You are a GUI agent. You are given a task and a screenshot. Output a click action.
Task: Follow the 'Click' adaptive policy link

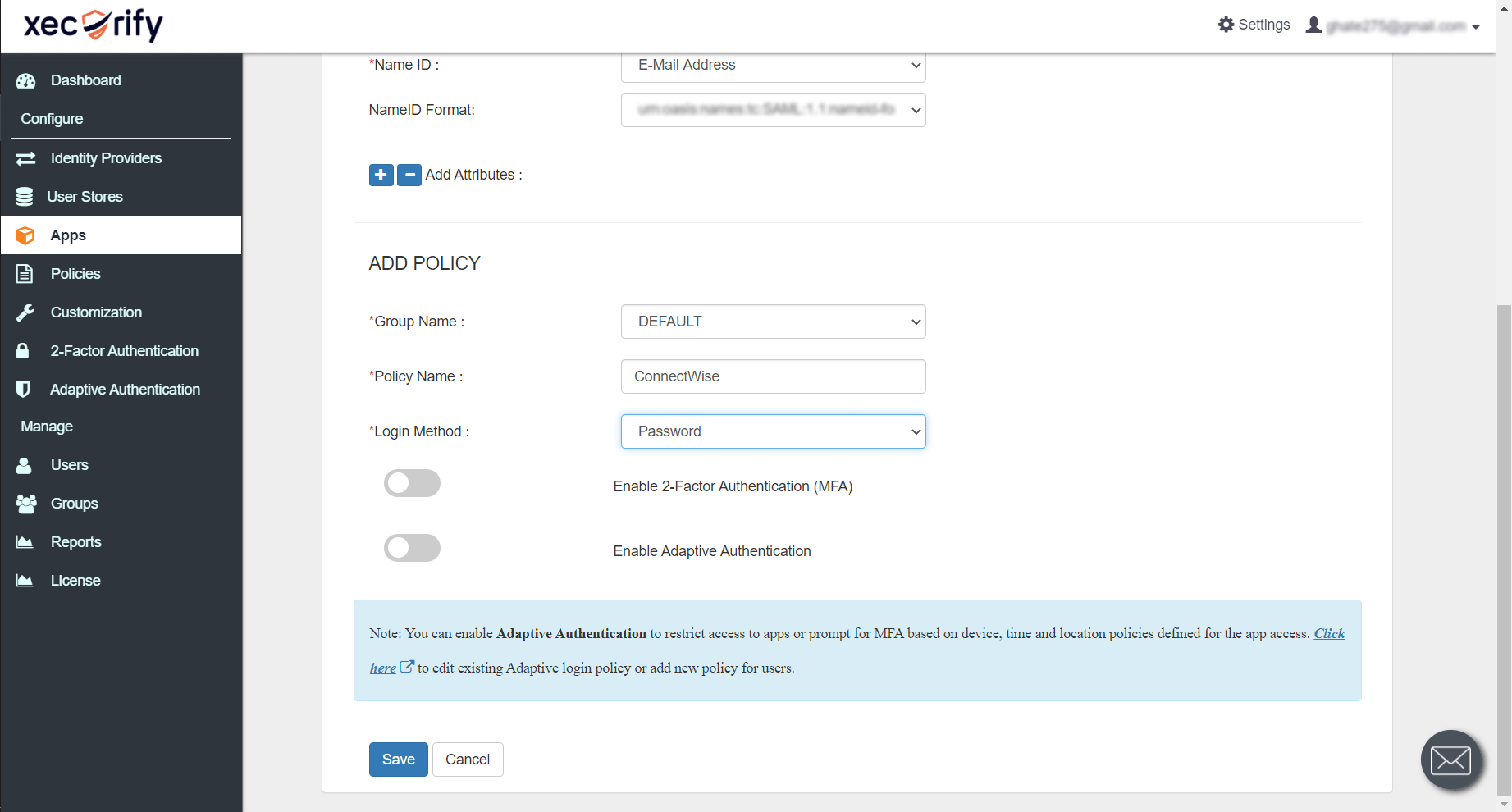1329,633
